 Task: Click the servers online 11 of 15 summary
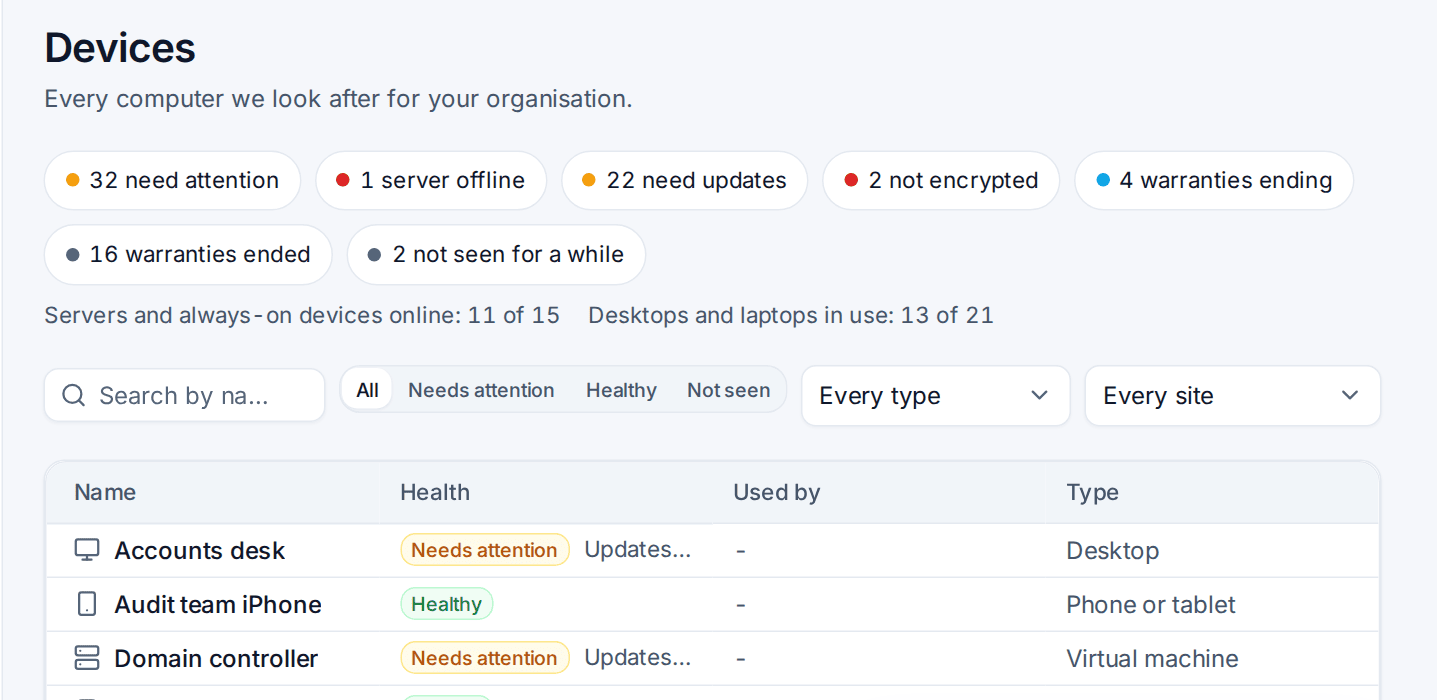point(302,315)
